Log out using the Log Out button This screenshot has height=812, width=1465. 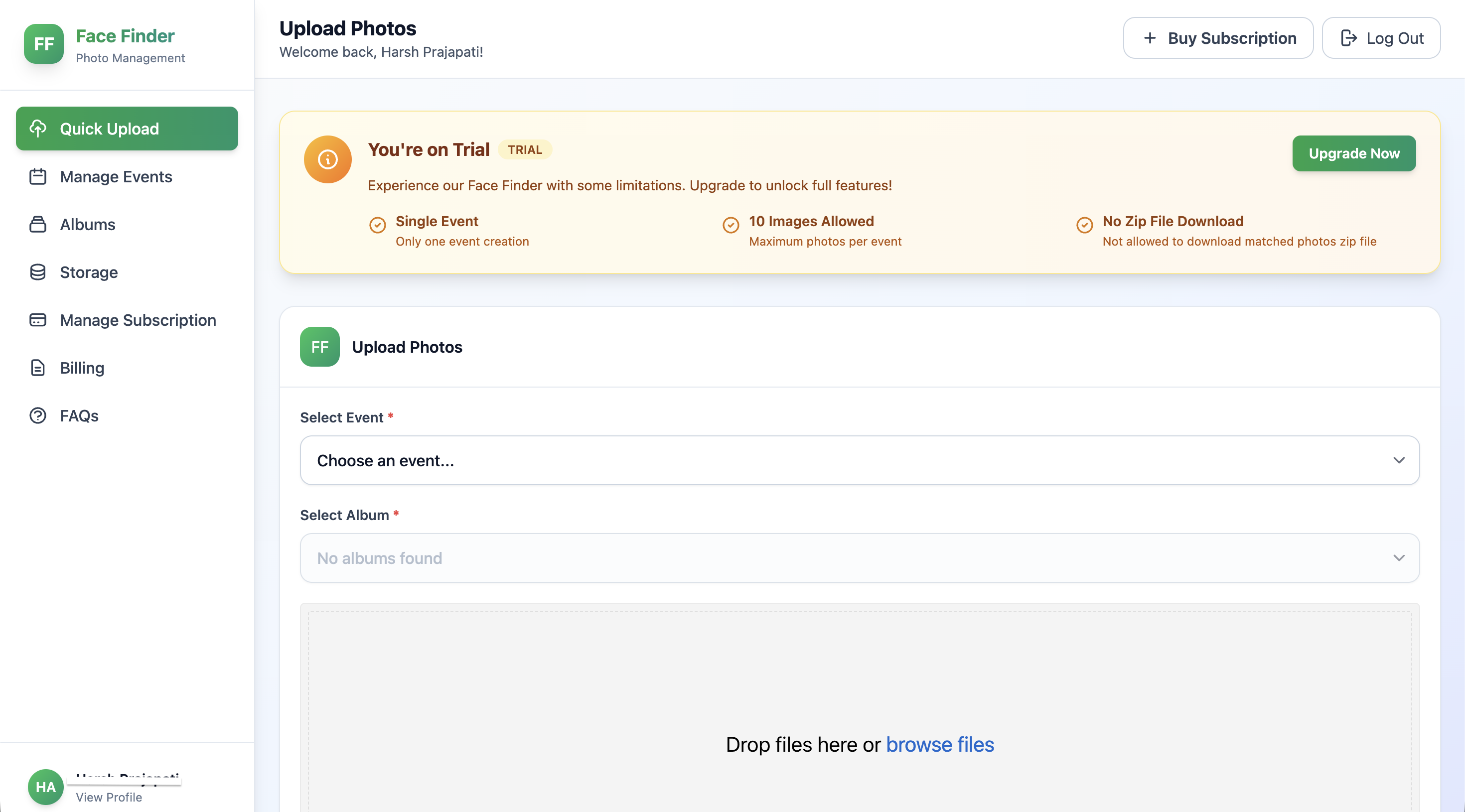[1381, 38]
